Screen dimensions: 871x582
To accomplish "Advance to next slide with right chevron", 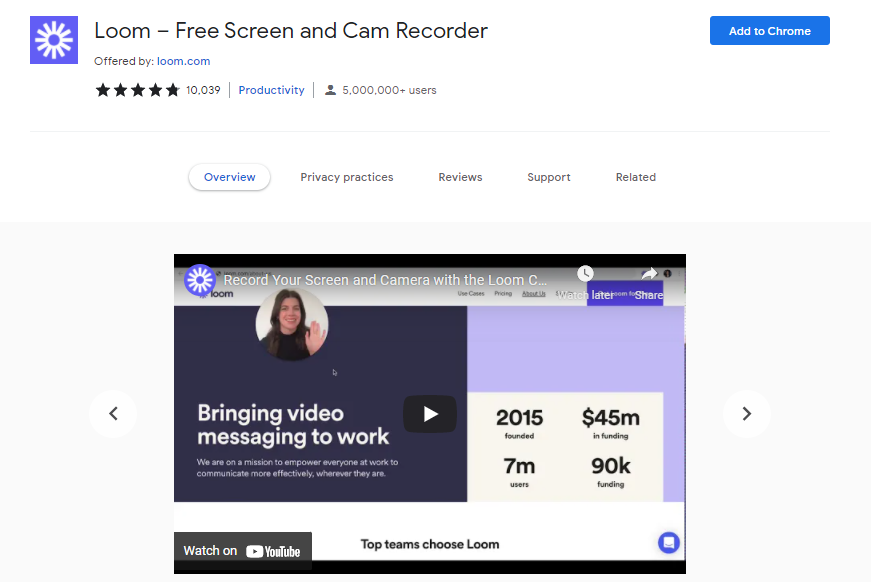I will click(x=746, y=414).
